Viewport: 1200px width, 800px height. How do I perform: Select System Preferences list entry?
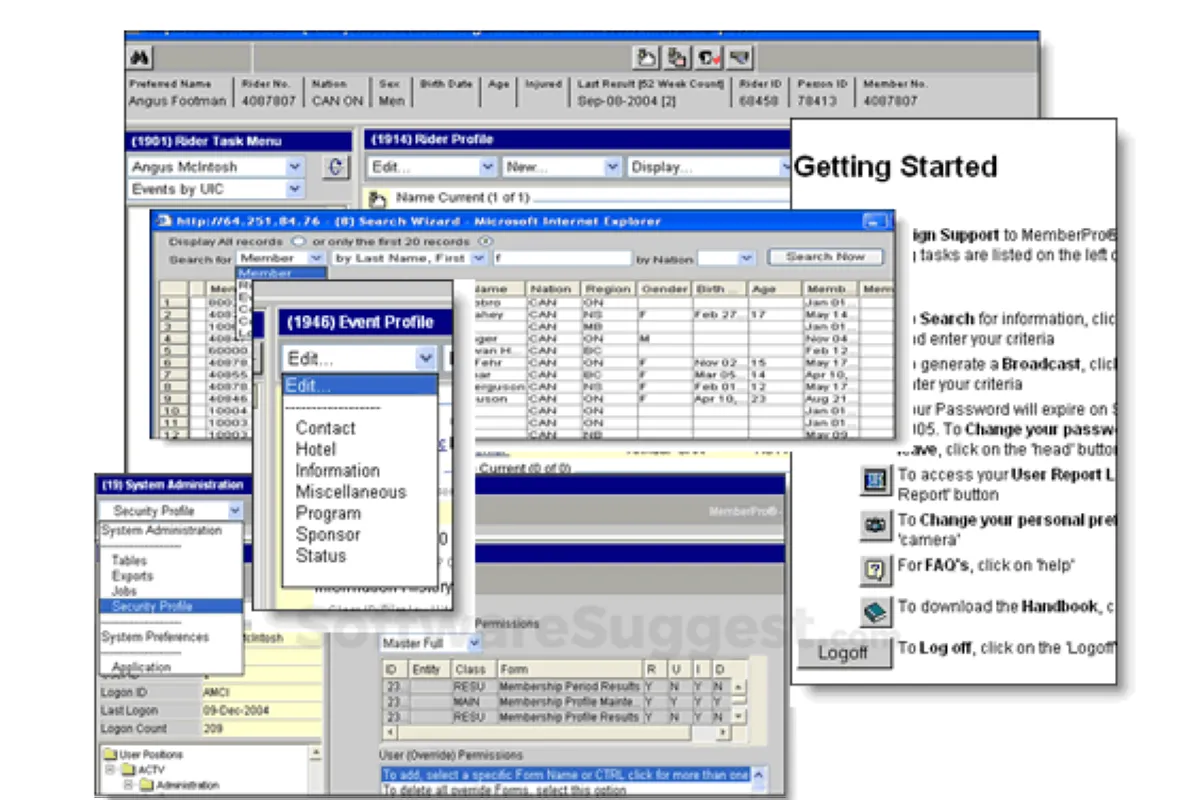155,637
